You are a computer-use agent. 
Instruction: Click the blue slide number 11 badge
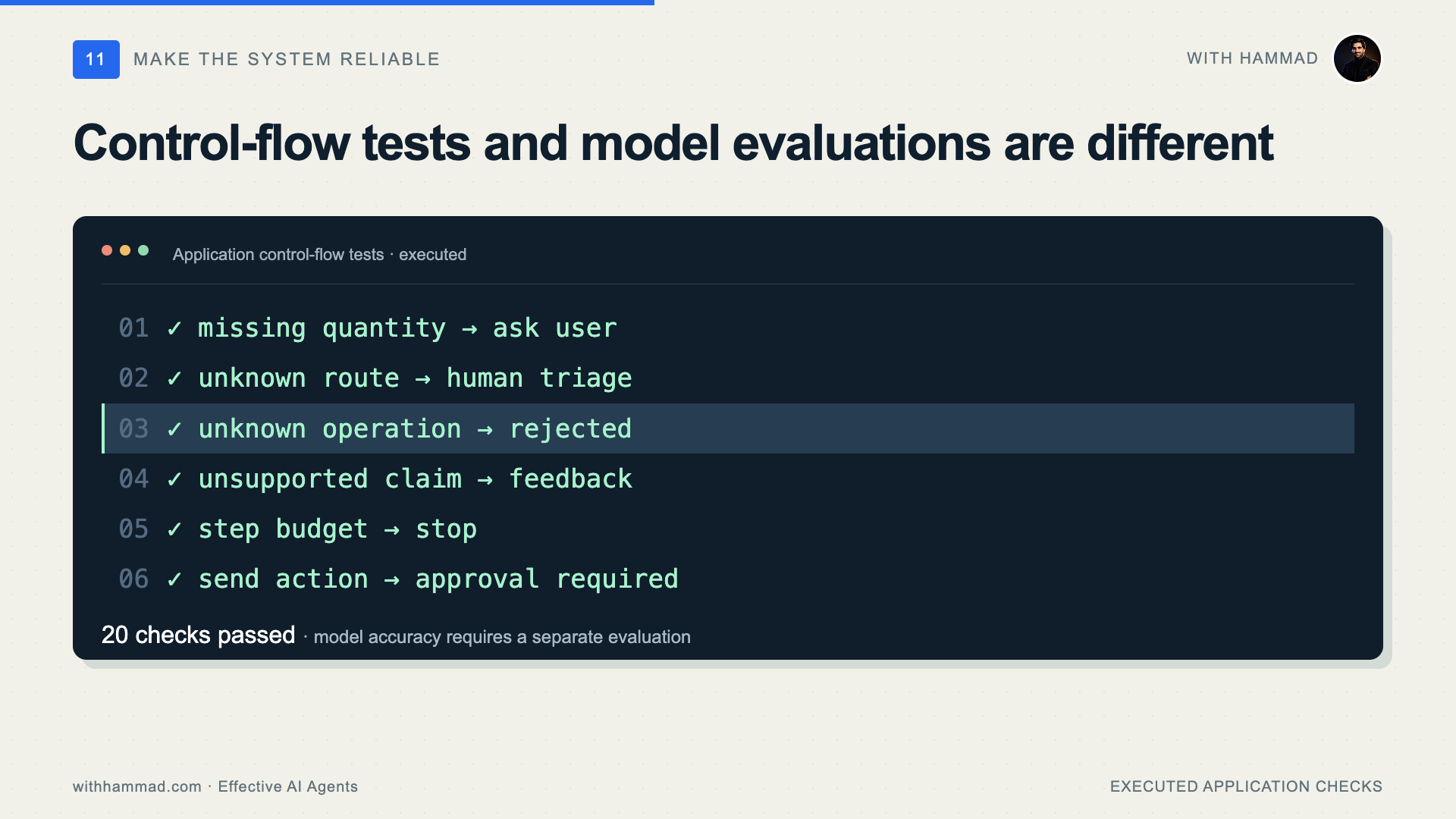pos(96,59)
